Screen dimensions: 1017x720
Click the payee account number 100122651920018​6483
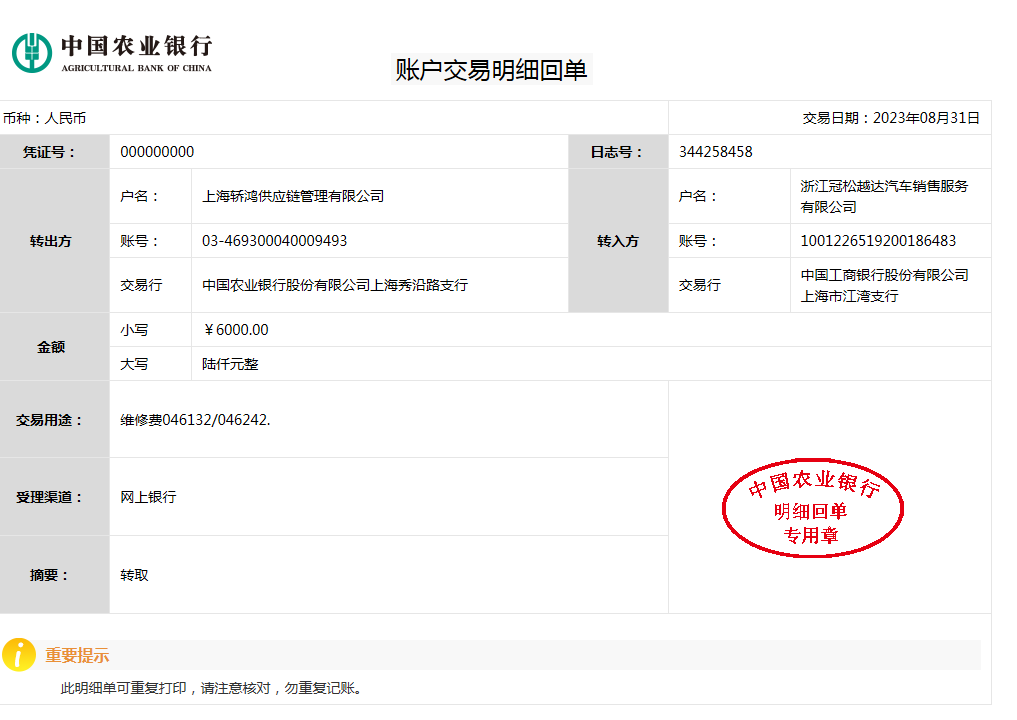(878, 241)
